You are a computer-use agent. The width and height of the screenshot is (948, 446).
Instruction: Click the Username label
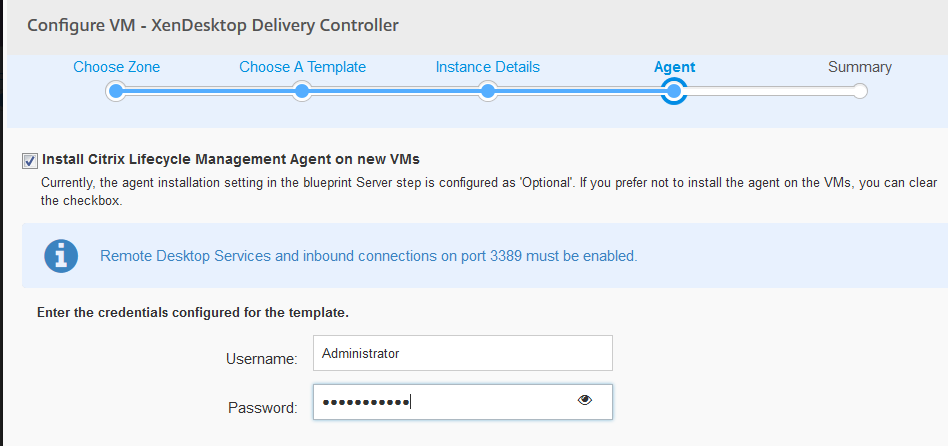point(262,358)
